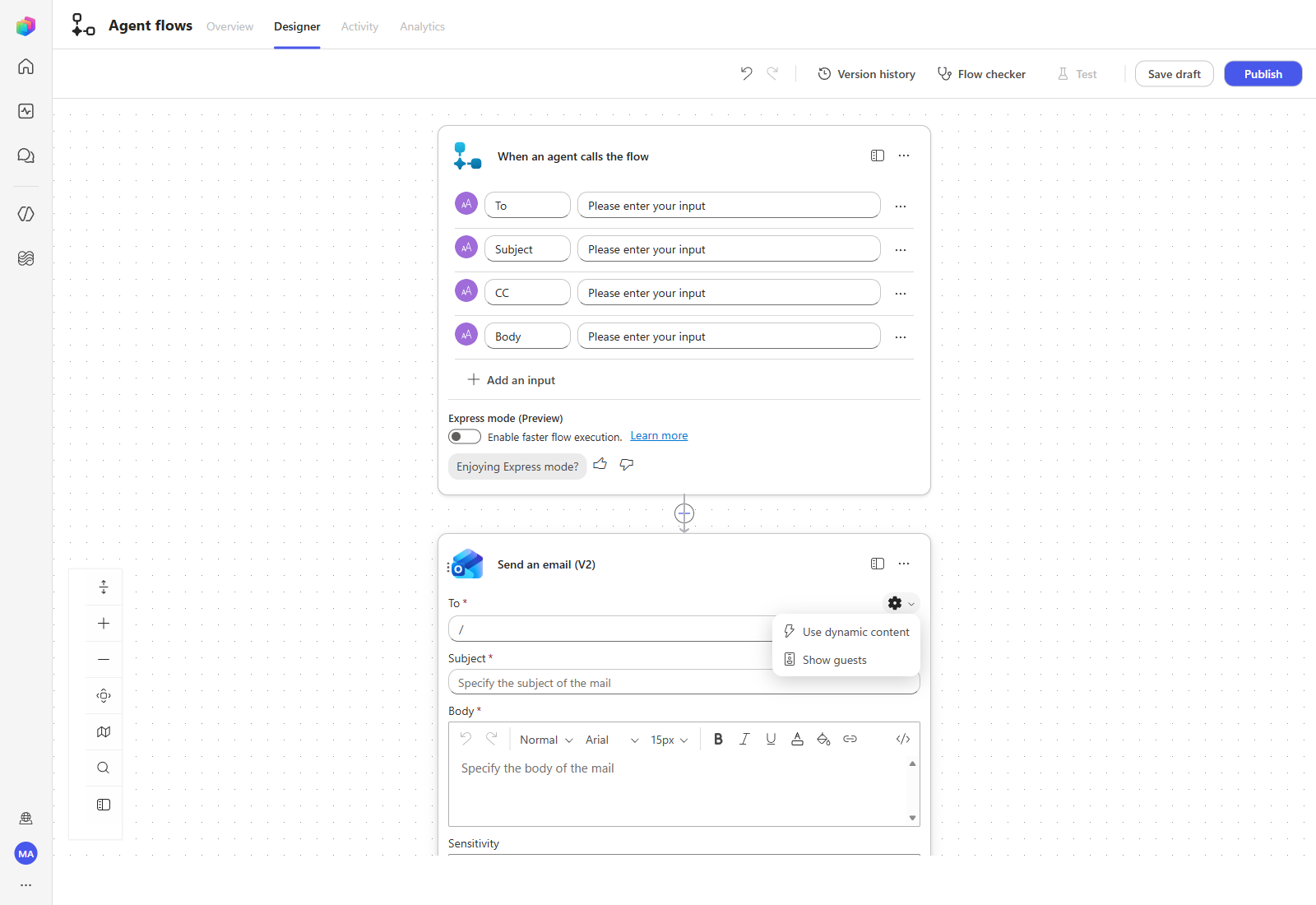Click Add an input
This screenshot has height=905, width=1316.
(x=512, y=379)
